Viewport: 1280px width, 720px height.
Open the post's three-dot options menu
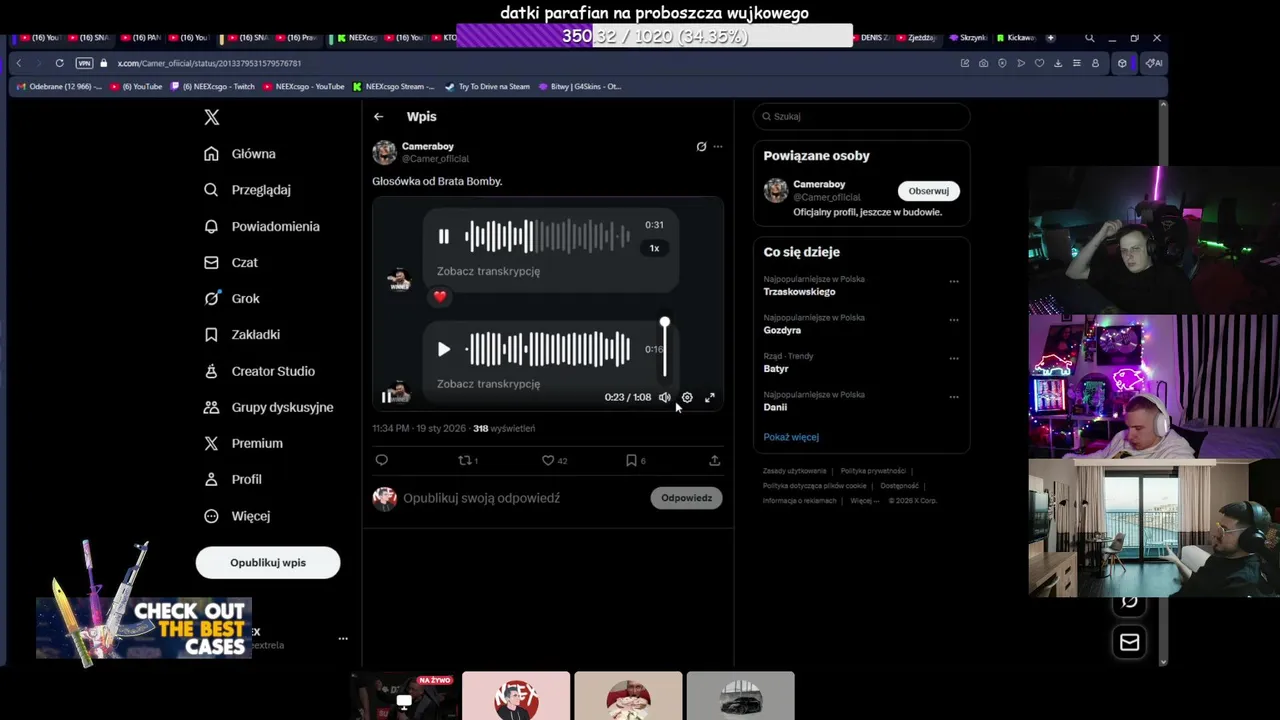click(x=717, y=146)
